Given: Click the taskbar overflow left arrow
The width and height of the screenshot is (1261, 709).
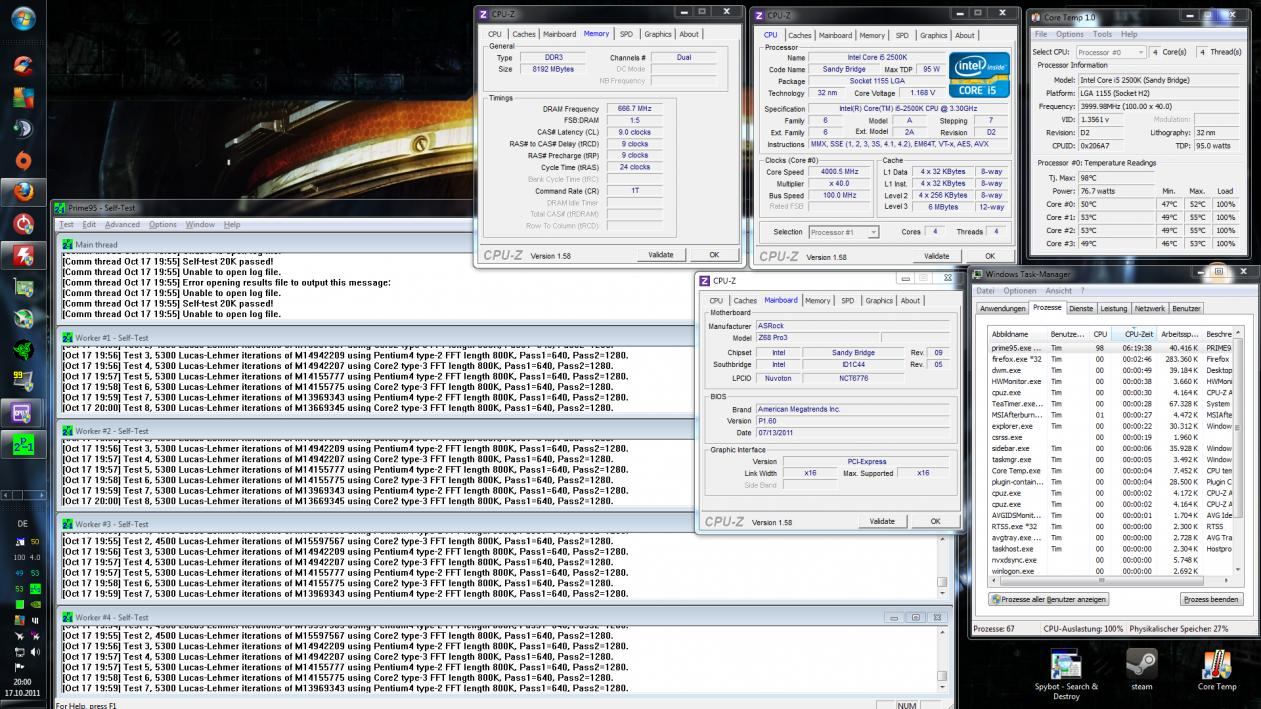Looking at the screenshot, I should click(5, 495).
